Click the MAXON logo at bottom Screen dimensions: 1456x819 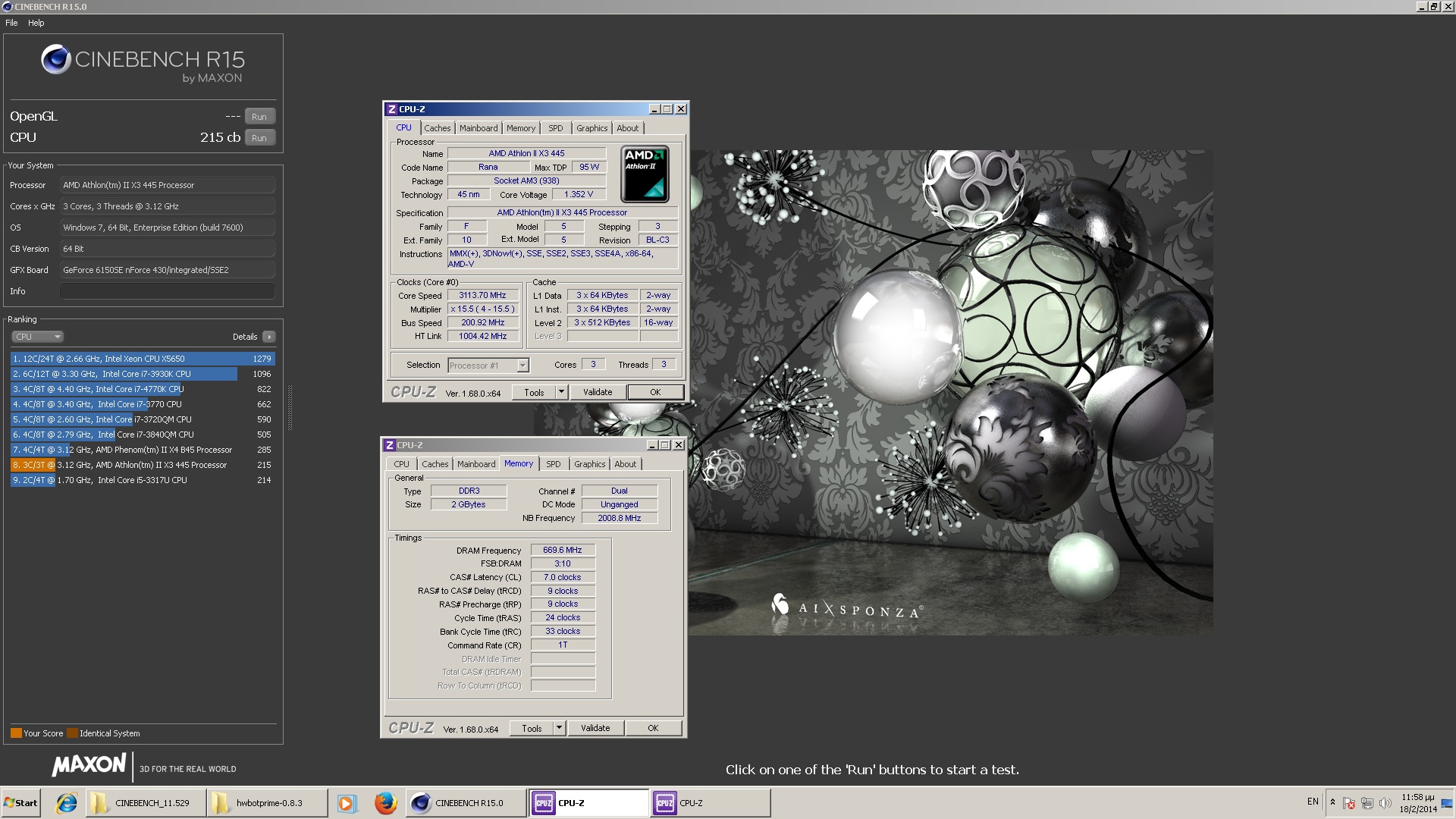89,764
